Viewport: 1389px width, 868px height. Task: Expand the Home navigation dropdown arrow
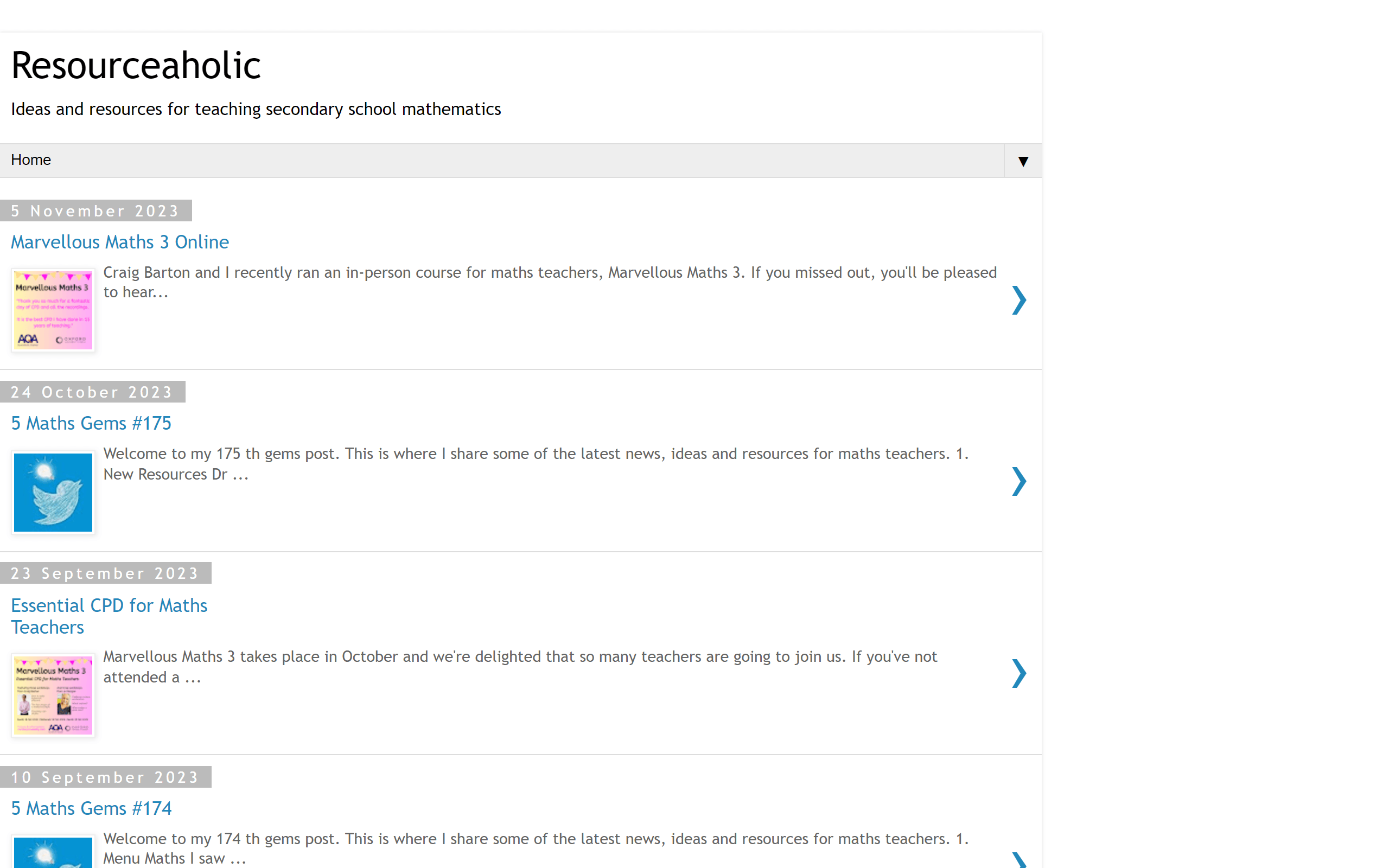[x=1022, y=161]
